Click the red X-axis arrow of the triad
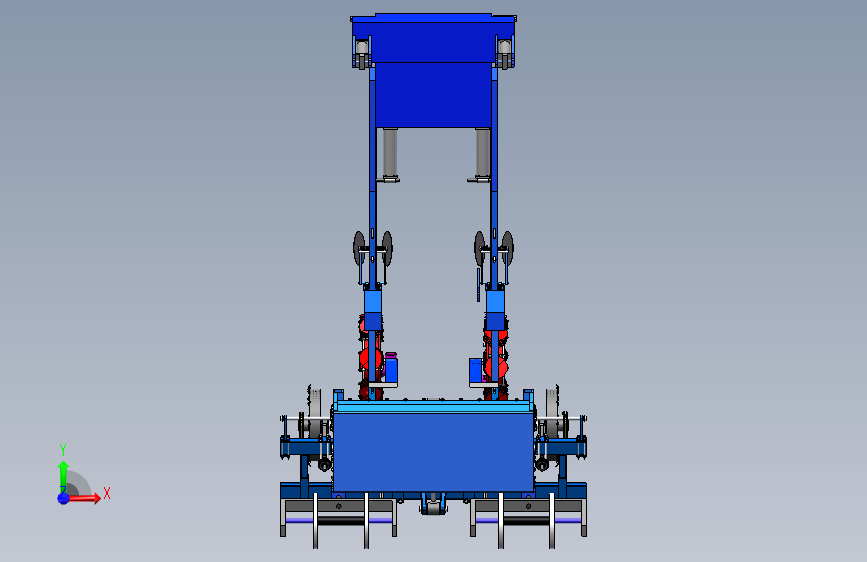Screen dimensions: 867x562 tap(85, 498)
